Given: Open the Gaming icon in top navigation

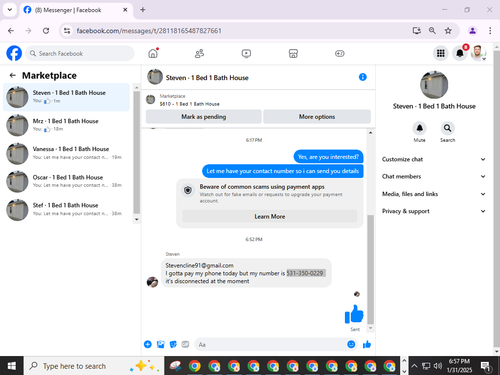Looking at the screenshot, I should coord(340,53).
